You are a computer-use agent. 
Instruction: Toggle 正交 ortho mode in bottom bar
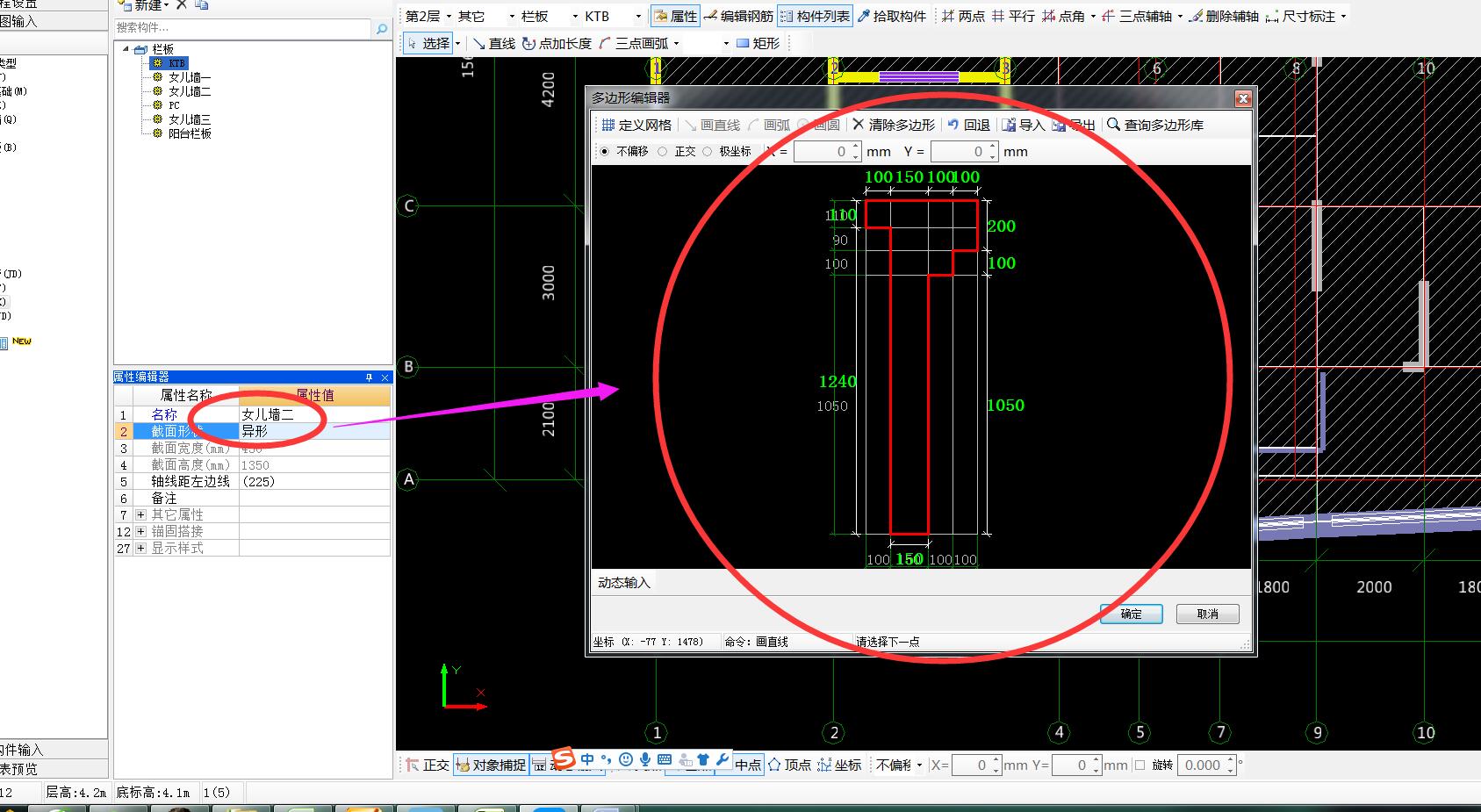coord(428,765)
